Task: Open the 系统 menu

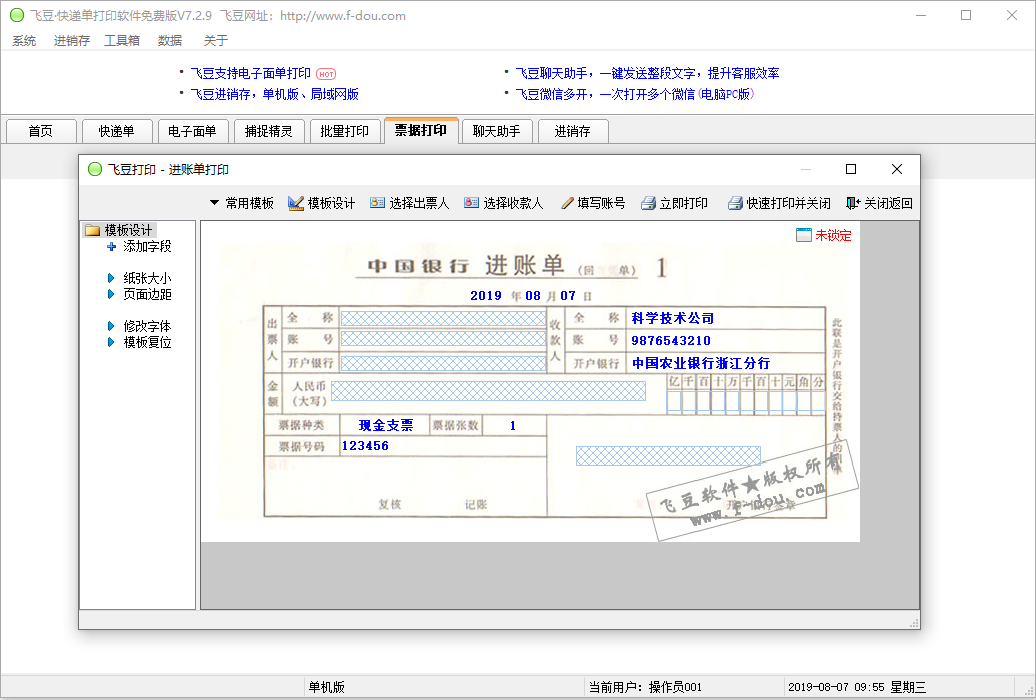Action: (24, 40)
